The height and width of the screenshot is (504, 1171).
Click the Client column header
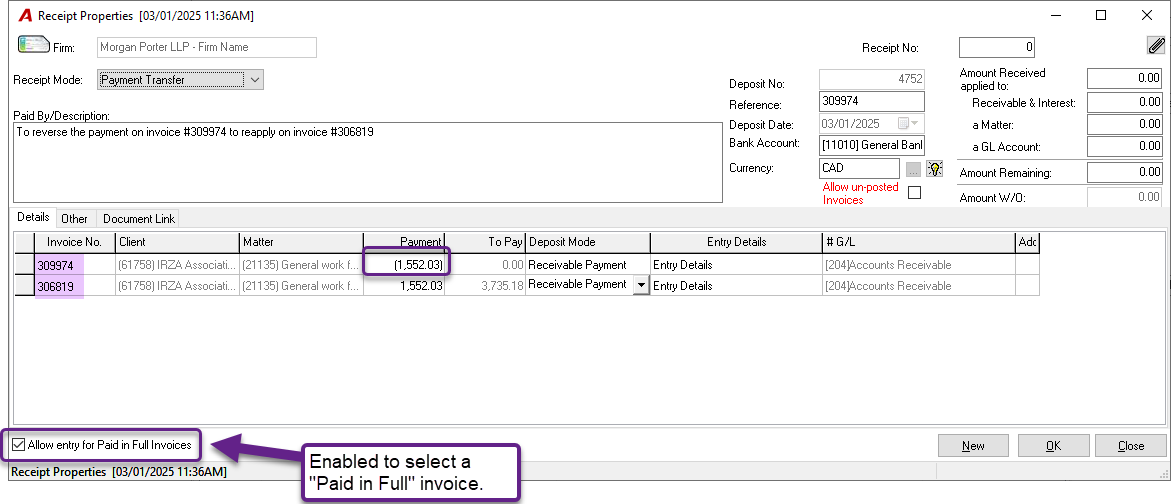click(178, 242)
